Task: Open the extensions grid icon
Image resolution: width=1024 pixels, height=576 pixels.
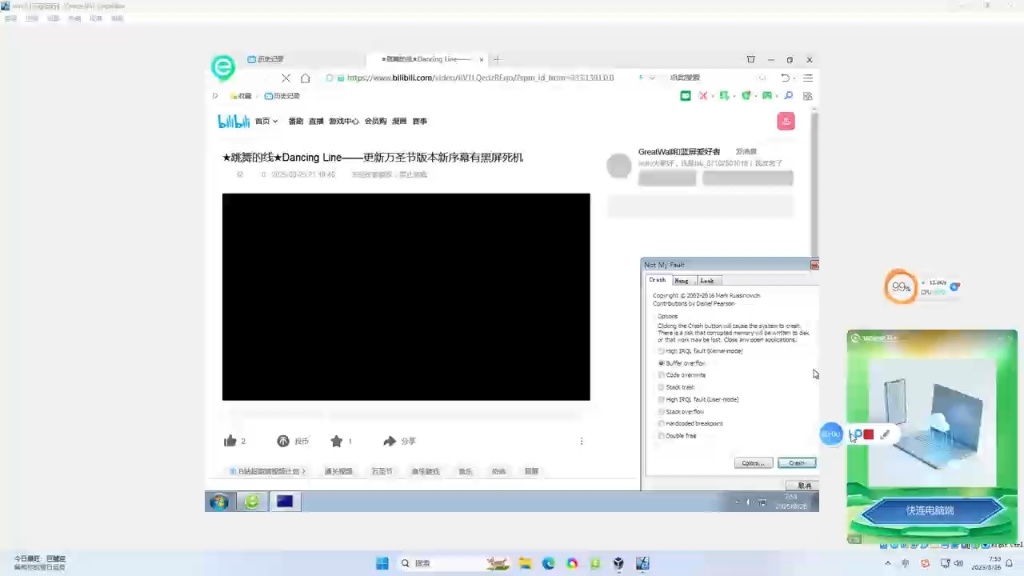Action: [808, 96]
